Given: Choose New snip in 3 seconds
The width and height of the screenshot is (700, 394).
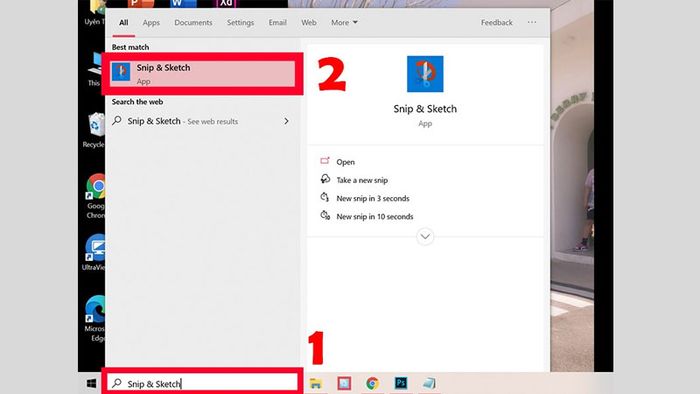Looking at the screenshot, I should point(373,199).
